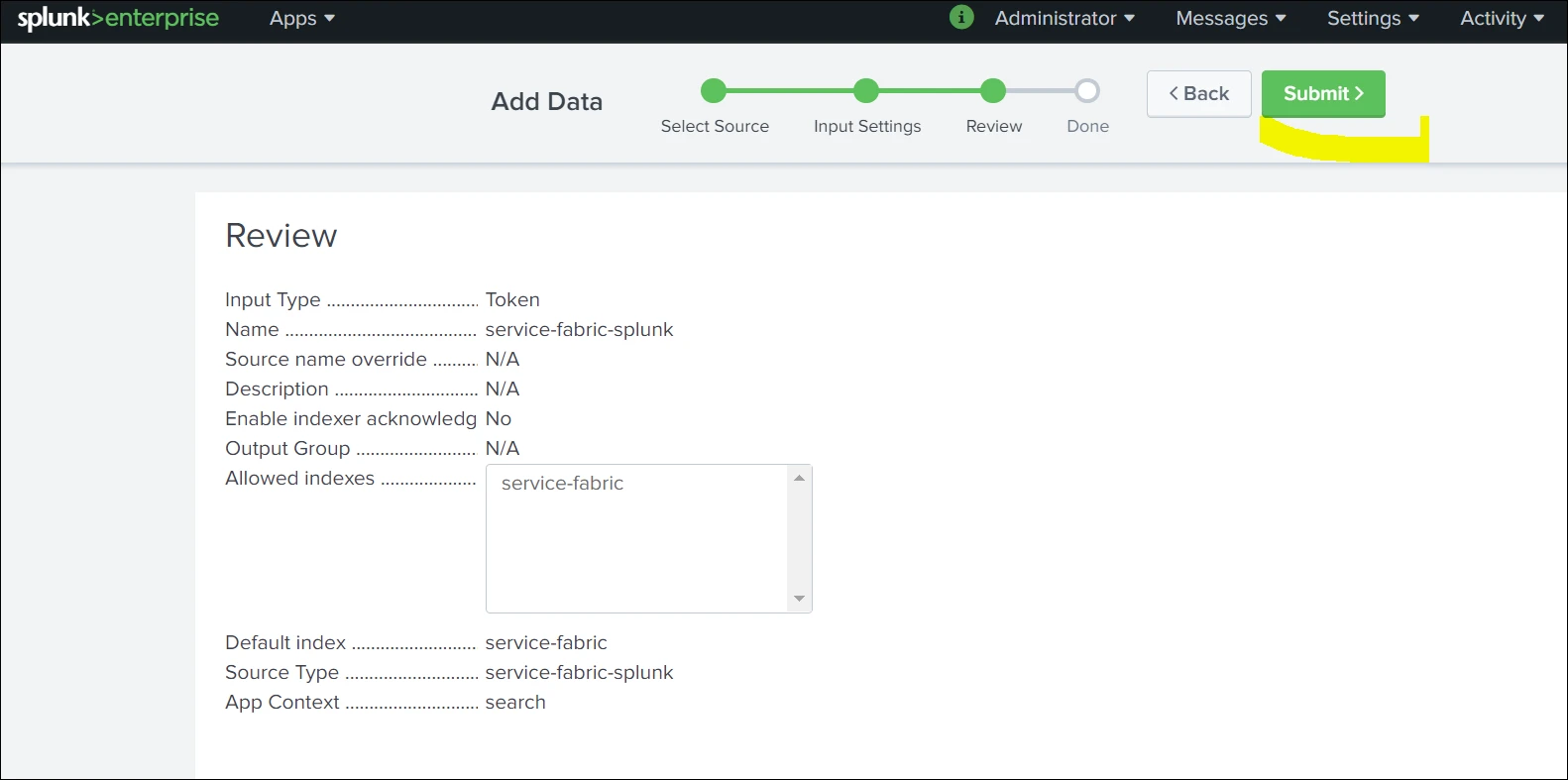Click the Input Settings step label
1568x780 pixels.
tap(867, 126)
